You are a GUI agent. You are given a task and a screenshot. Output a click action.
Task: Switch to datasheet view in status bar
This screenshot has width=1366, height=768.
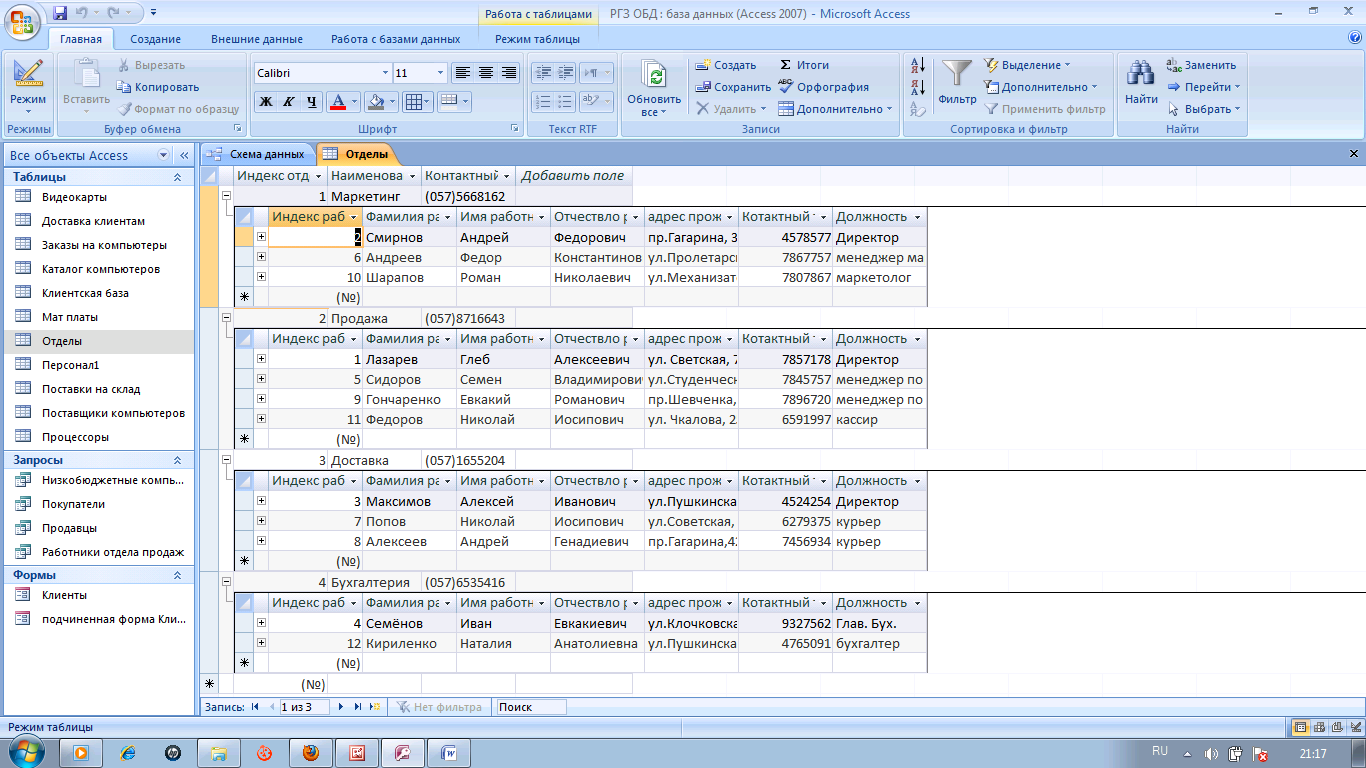[1300, 727]
